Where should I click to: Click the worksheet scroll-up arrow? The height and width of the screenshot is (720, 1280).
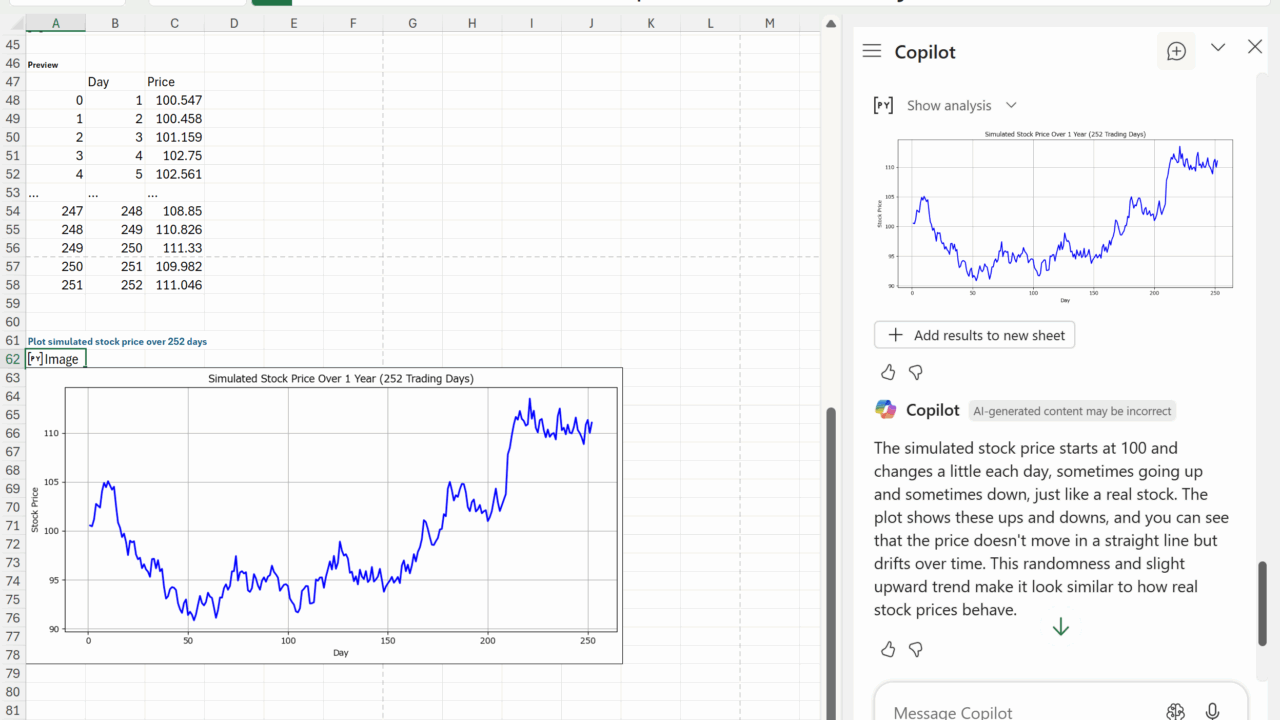pos(830,23)
